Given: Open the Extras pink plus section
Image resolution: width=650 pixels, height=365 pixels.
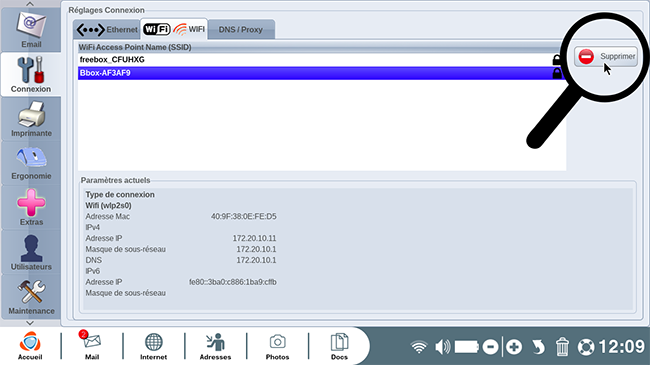Looking at the screenshot, I should pyautogui.click(x=31, y=207).
